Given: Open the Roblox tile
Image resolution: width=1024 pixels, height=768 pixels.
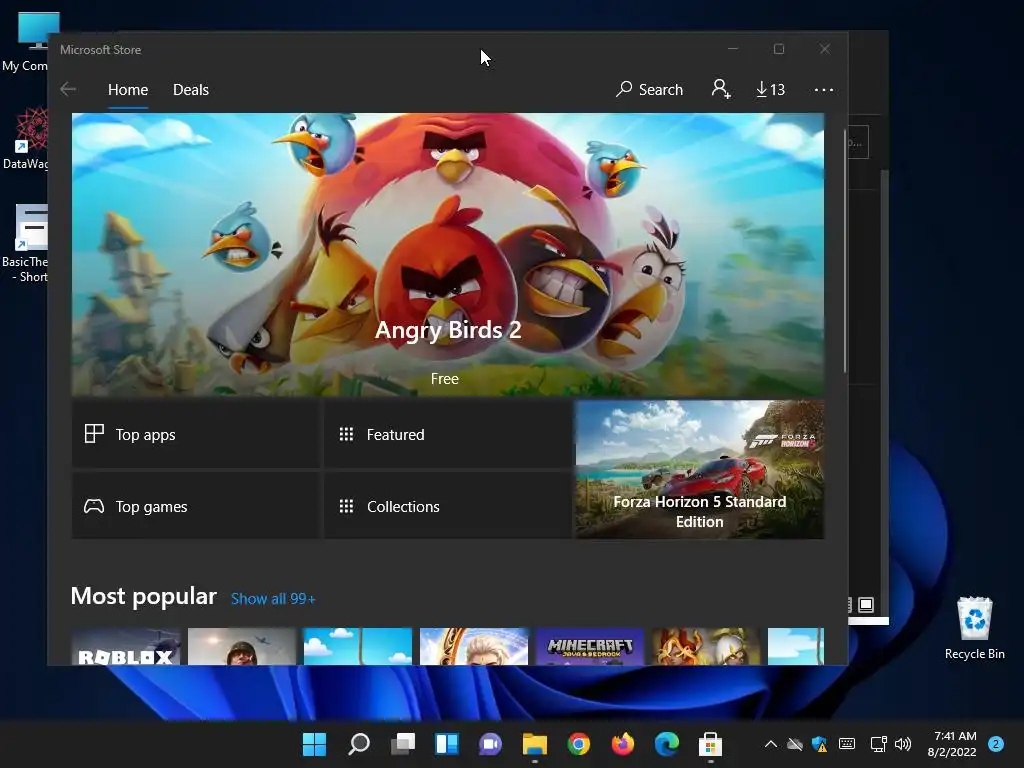Looking at the screenshot, I should tap(126, 647).
